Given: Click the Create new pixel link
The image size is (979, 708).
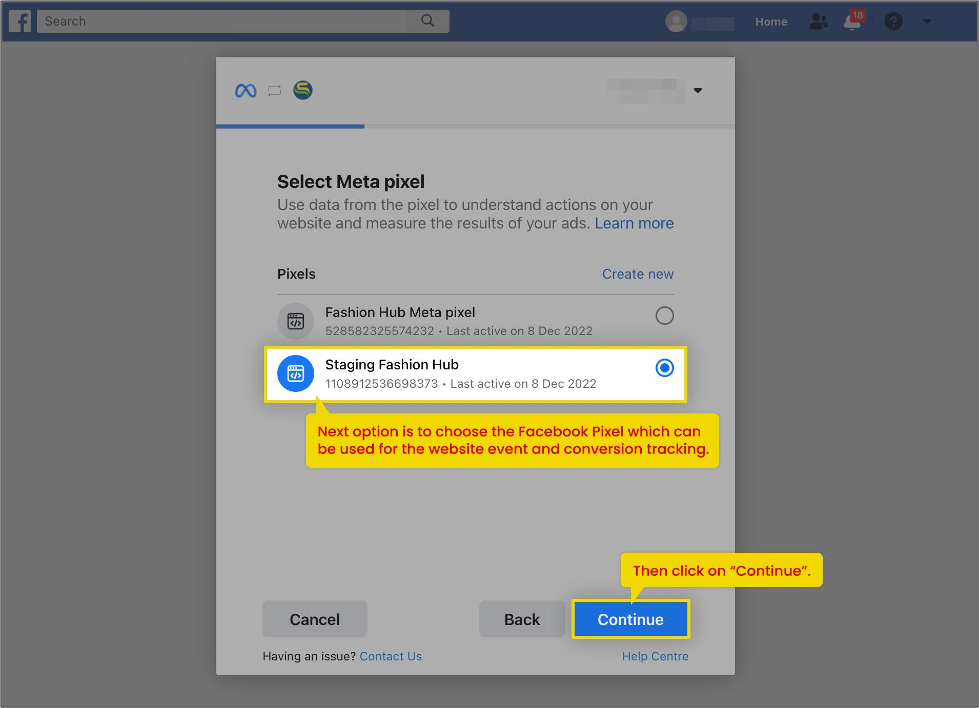Looking at the screenshot, I should pyautogui.click(x=637, y=274).
